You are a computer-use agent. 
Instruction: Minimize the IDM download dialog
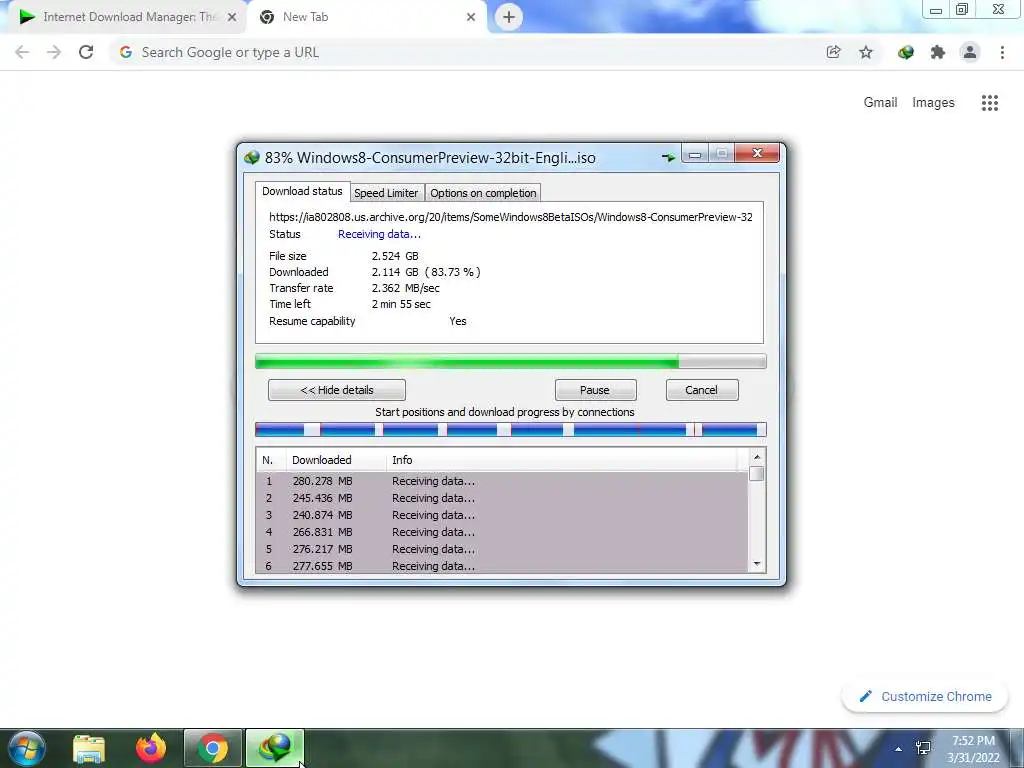(695, 154)
